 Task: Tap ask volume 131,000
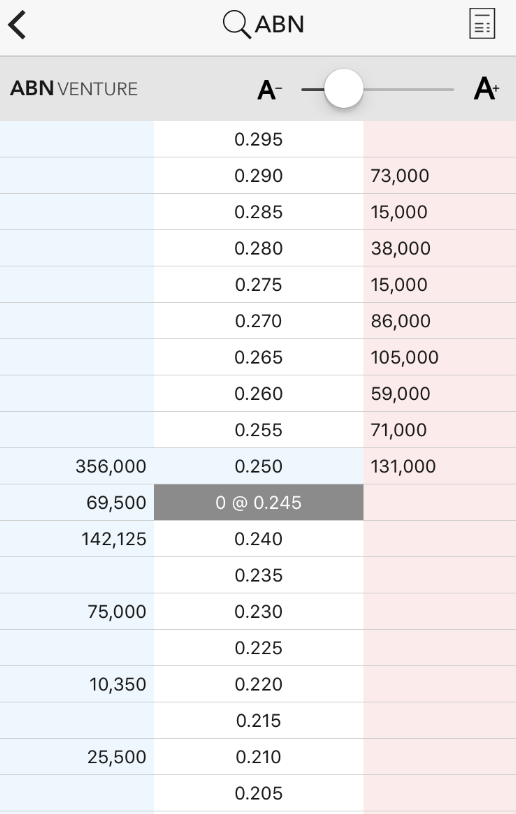(x=403, y=466)
